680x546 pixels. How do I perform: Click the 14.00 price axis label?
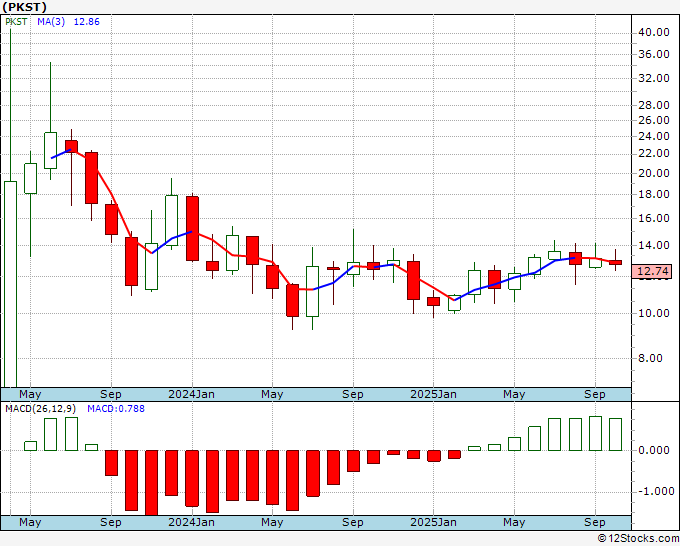653,245
